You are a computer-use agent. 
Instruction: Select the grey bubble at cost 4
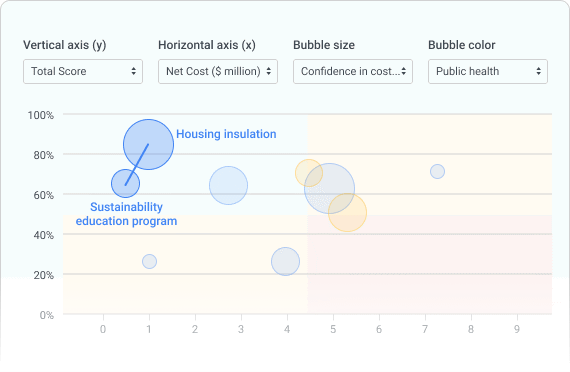pos(285,261)
